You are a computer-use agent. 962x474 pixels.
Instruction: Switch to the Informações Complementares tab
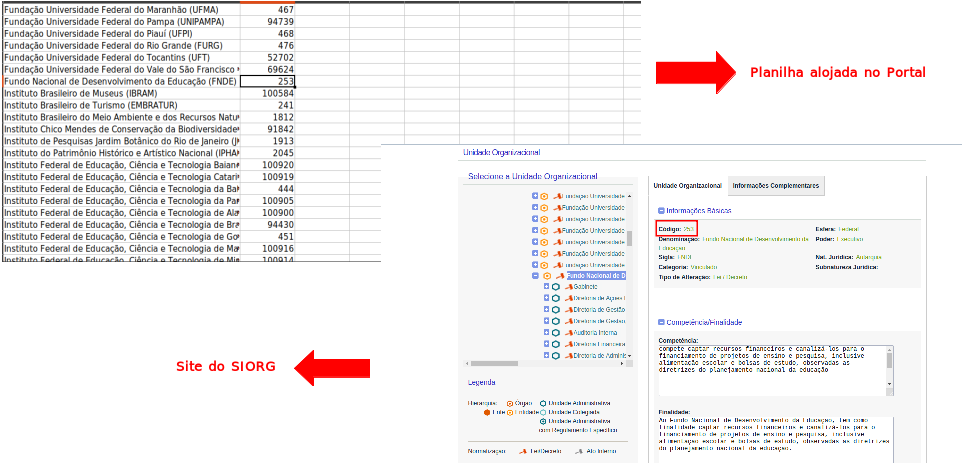(776, 186)
